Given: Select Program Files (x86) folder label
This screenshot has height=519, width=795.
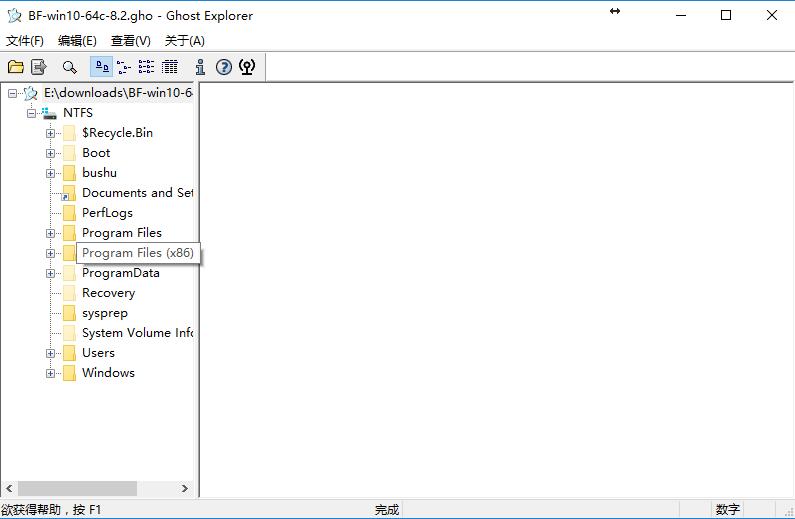Looking at the screenshot, I should (x=138, y=253).
